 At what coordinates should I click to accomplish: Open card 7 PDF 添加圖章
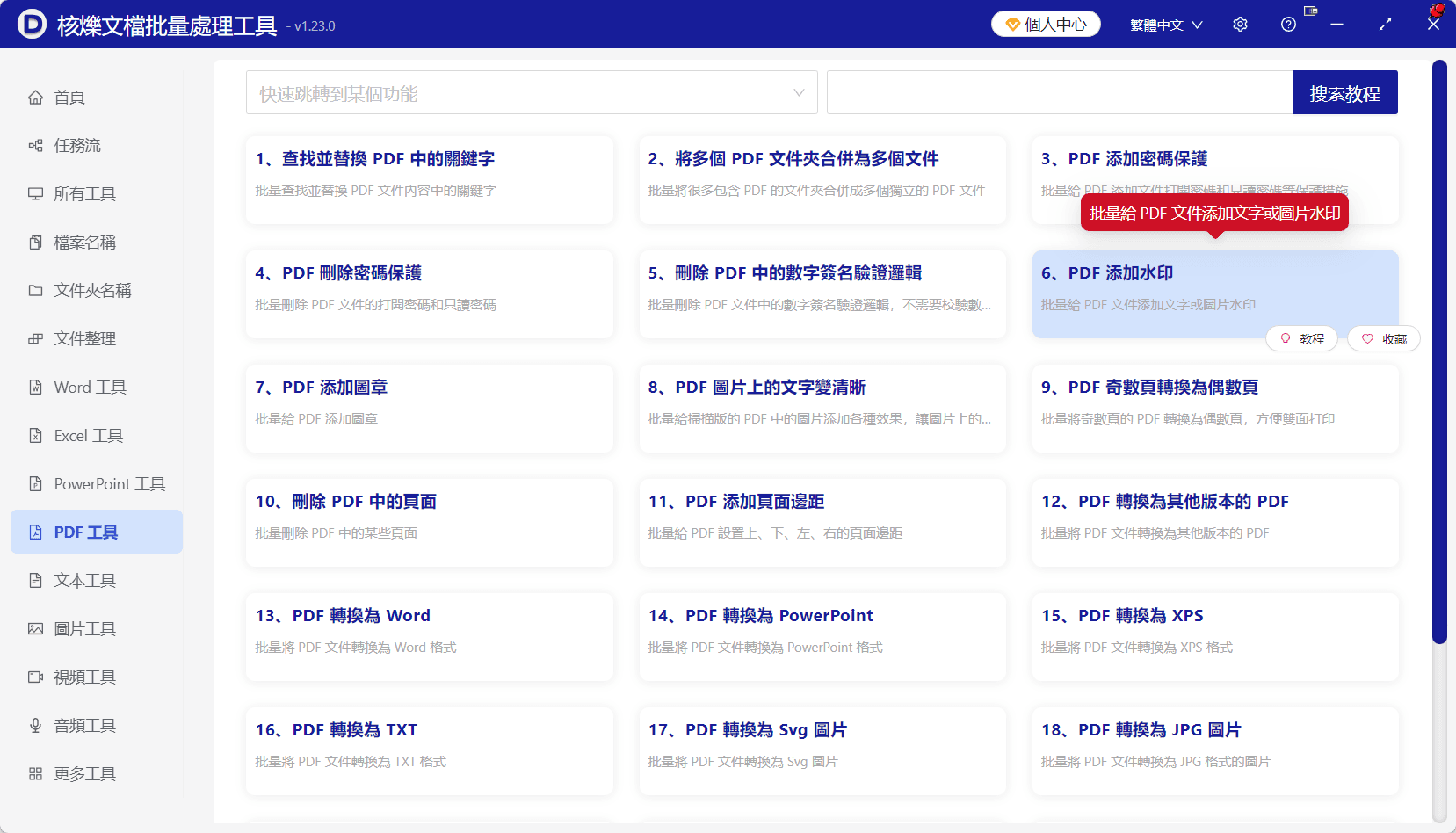pyautogui.click(x=430, y=409)
